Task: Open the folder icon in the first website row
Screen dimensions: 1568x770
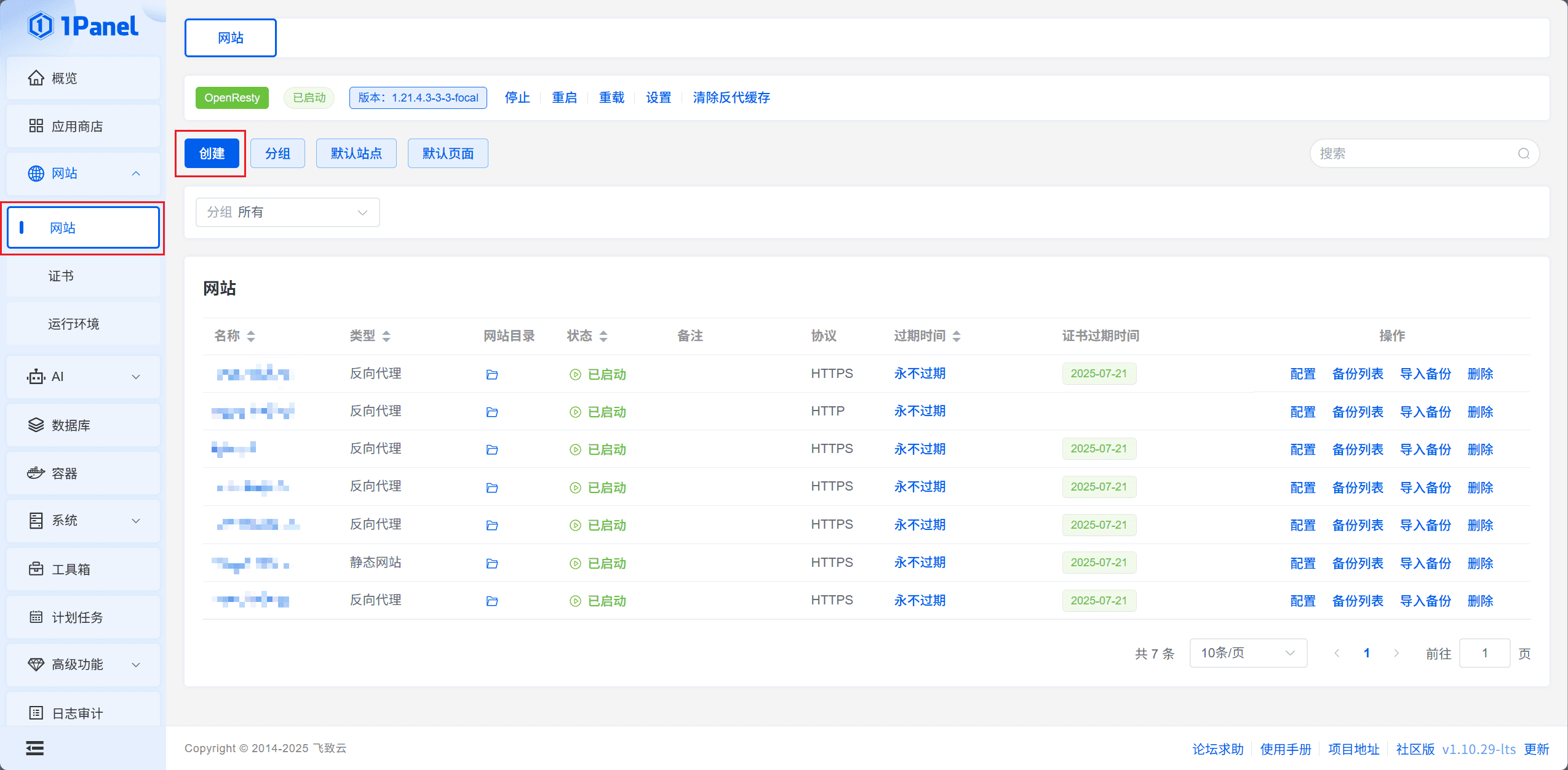Action: [492, 374]
